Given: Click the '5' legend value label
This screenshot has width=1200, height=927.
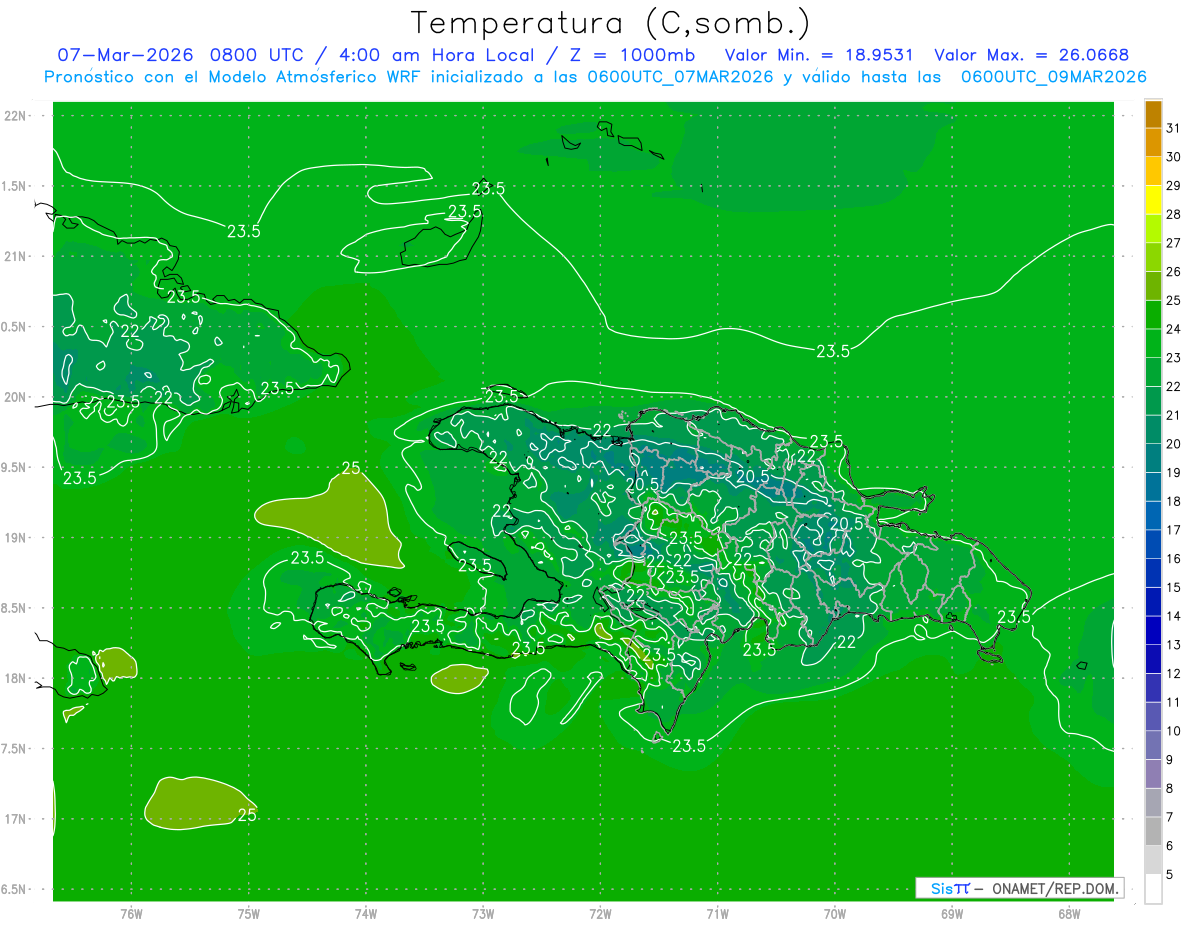Looking at the screenshot, I should coord(1169,875).
